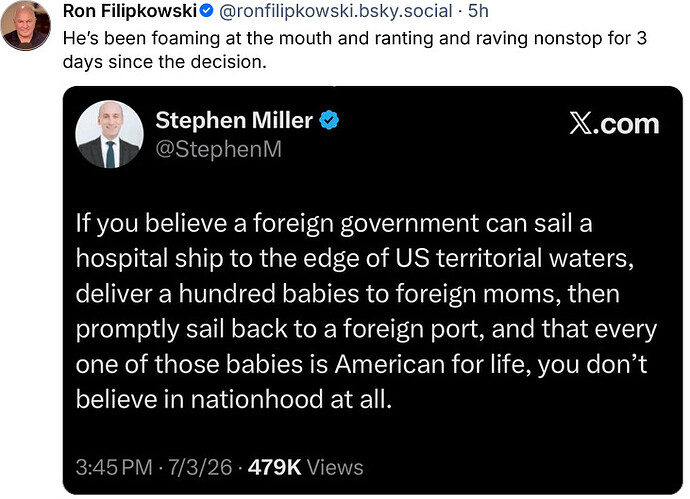Viewport: 690px width, 499px height.
Task: Select the post text about foaming at the mouth
Action: pyautogui.click(x=355, y=50)
